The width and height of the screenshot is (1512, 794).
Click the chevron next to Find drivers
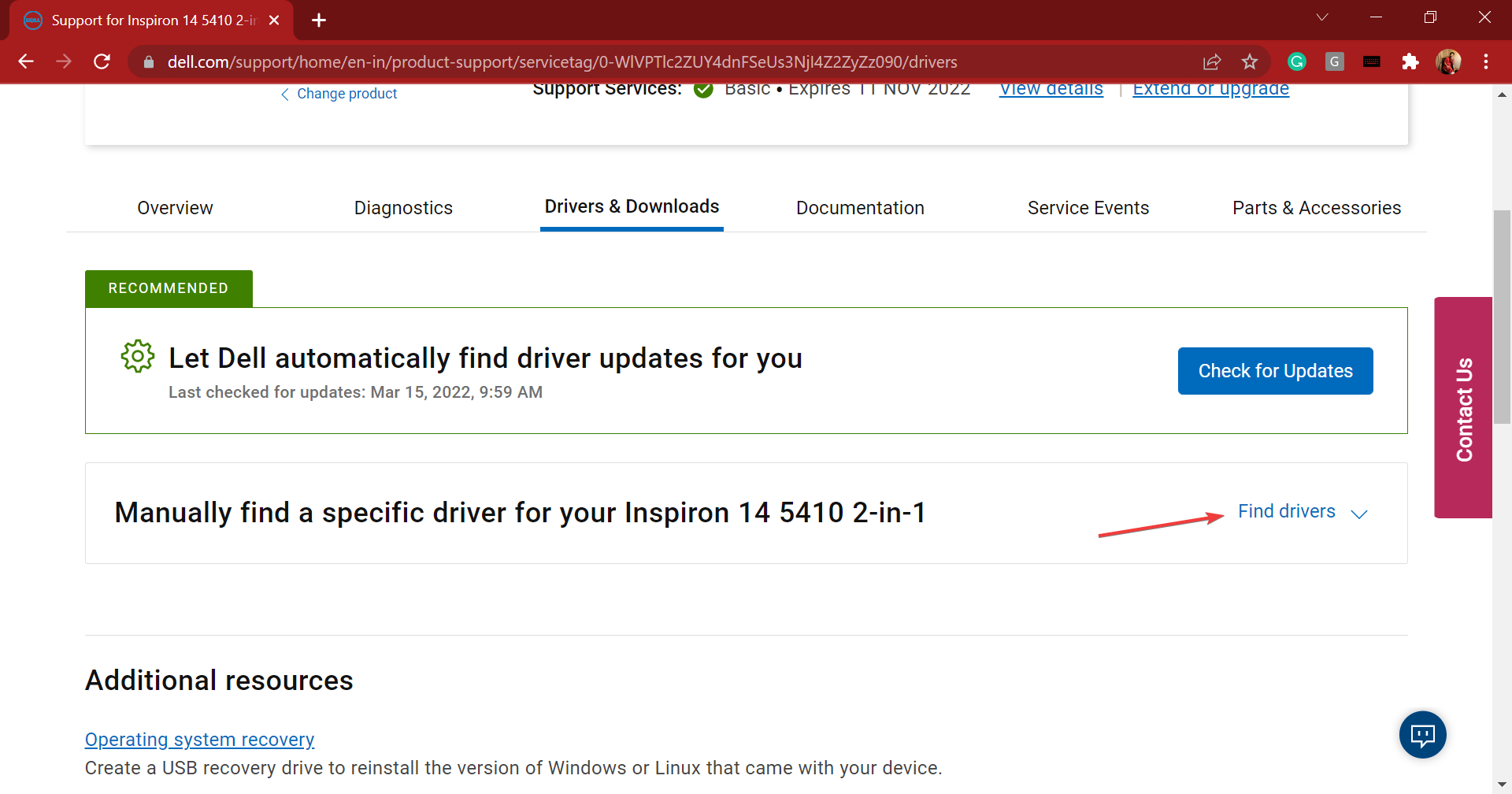click(x=1359, y=514)
